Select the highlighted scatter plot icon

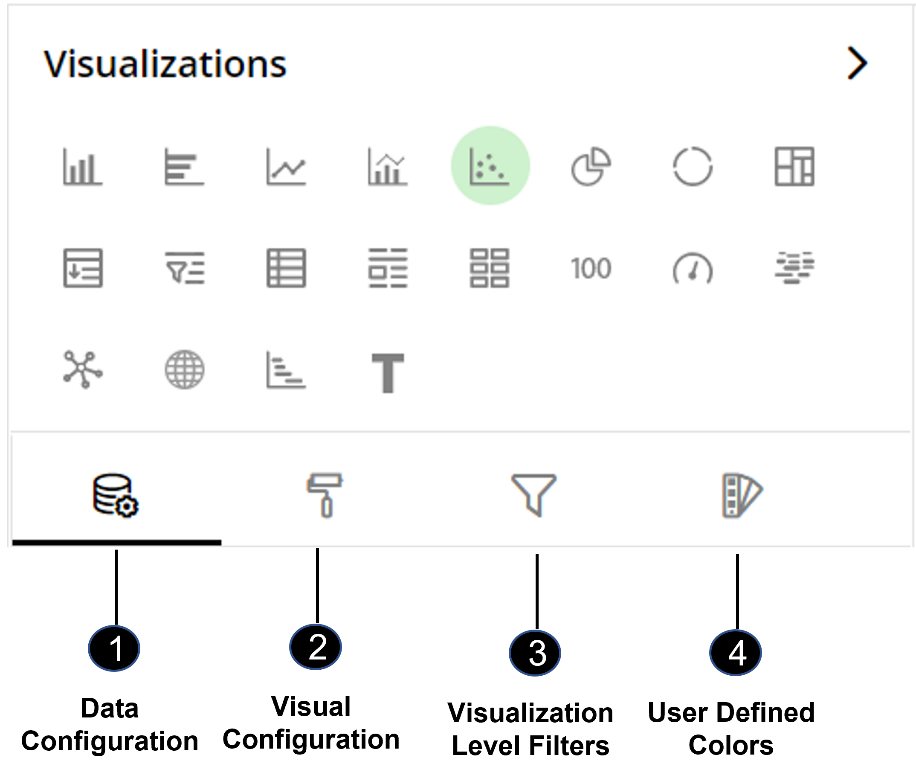click(x=490, y=166)
